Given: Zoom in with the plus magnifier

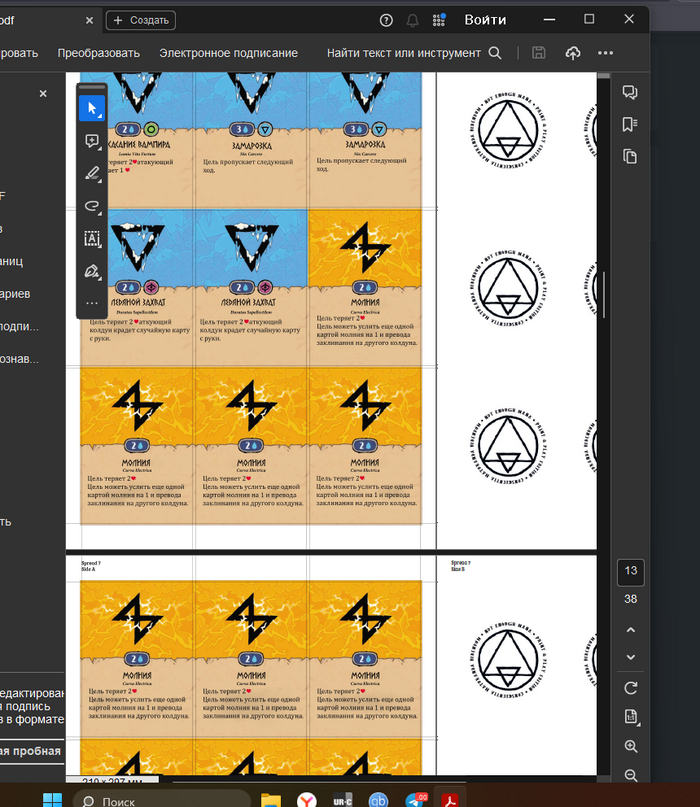Looking at the screenshot, I should click(x=631, y=746).
